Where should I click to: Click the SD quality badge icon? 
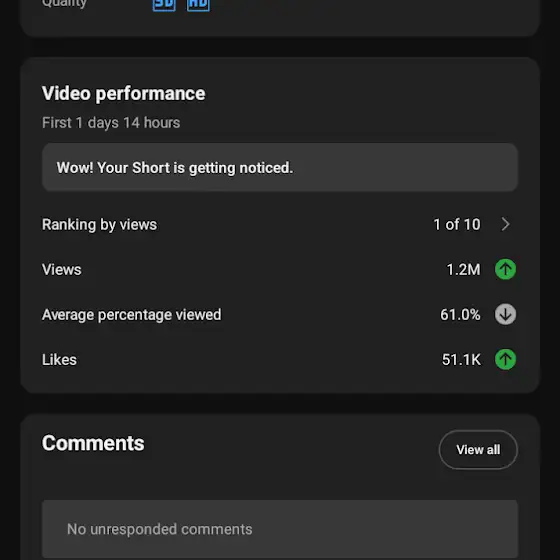(x=164, y=5)
